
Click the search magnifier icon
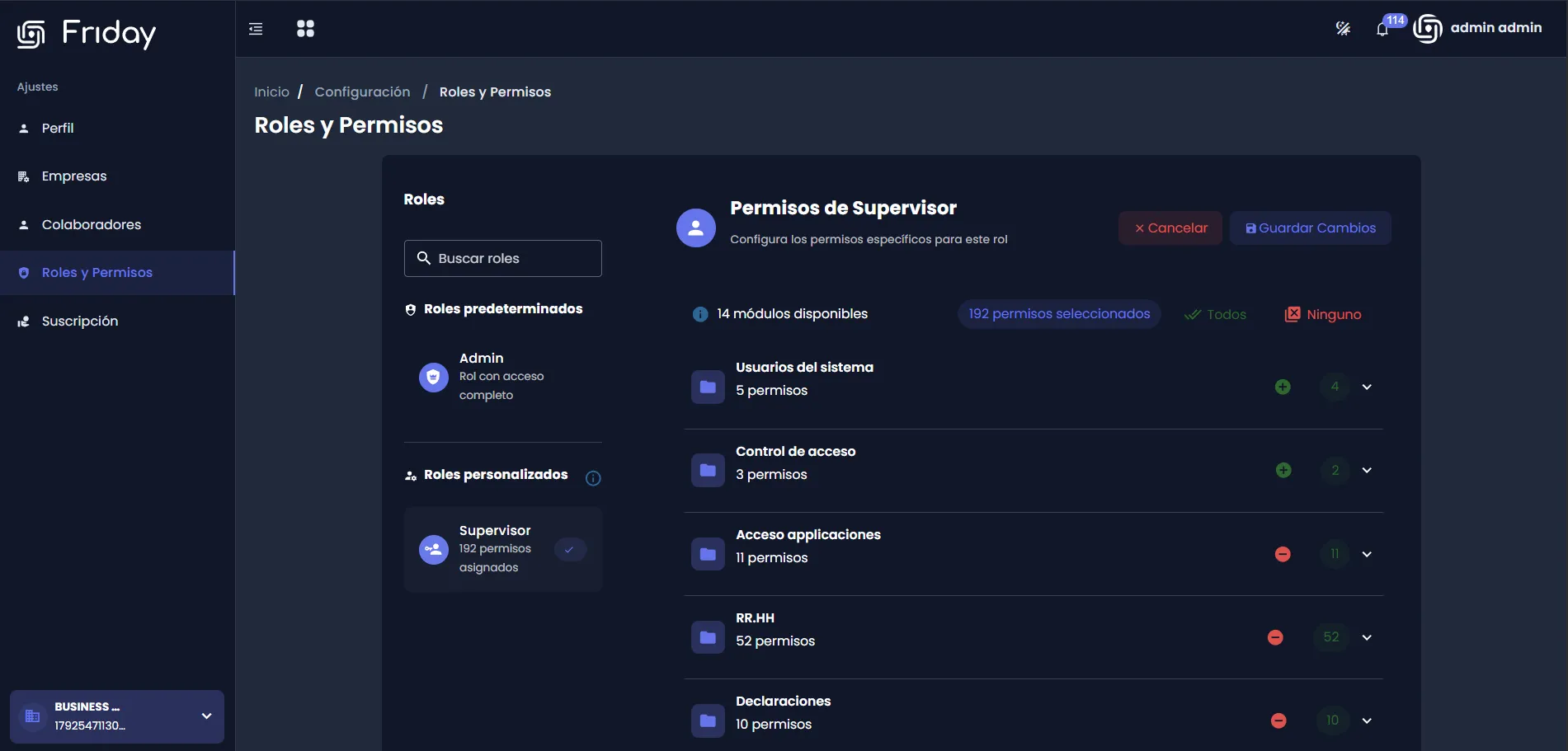click(424, 258)
